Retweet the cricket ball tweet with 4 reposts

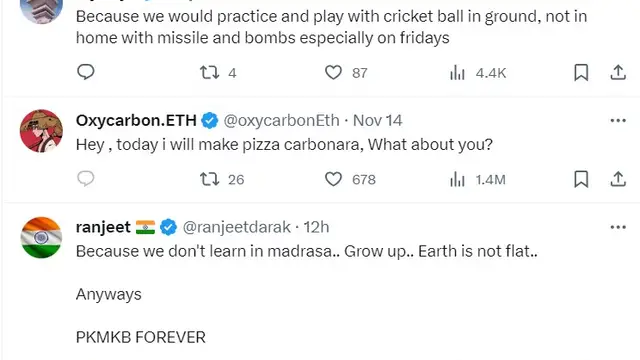(218, 73)
